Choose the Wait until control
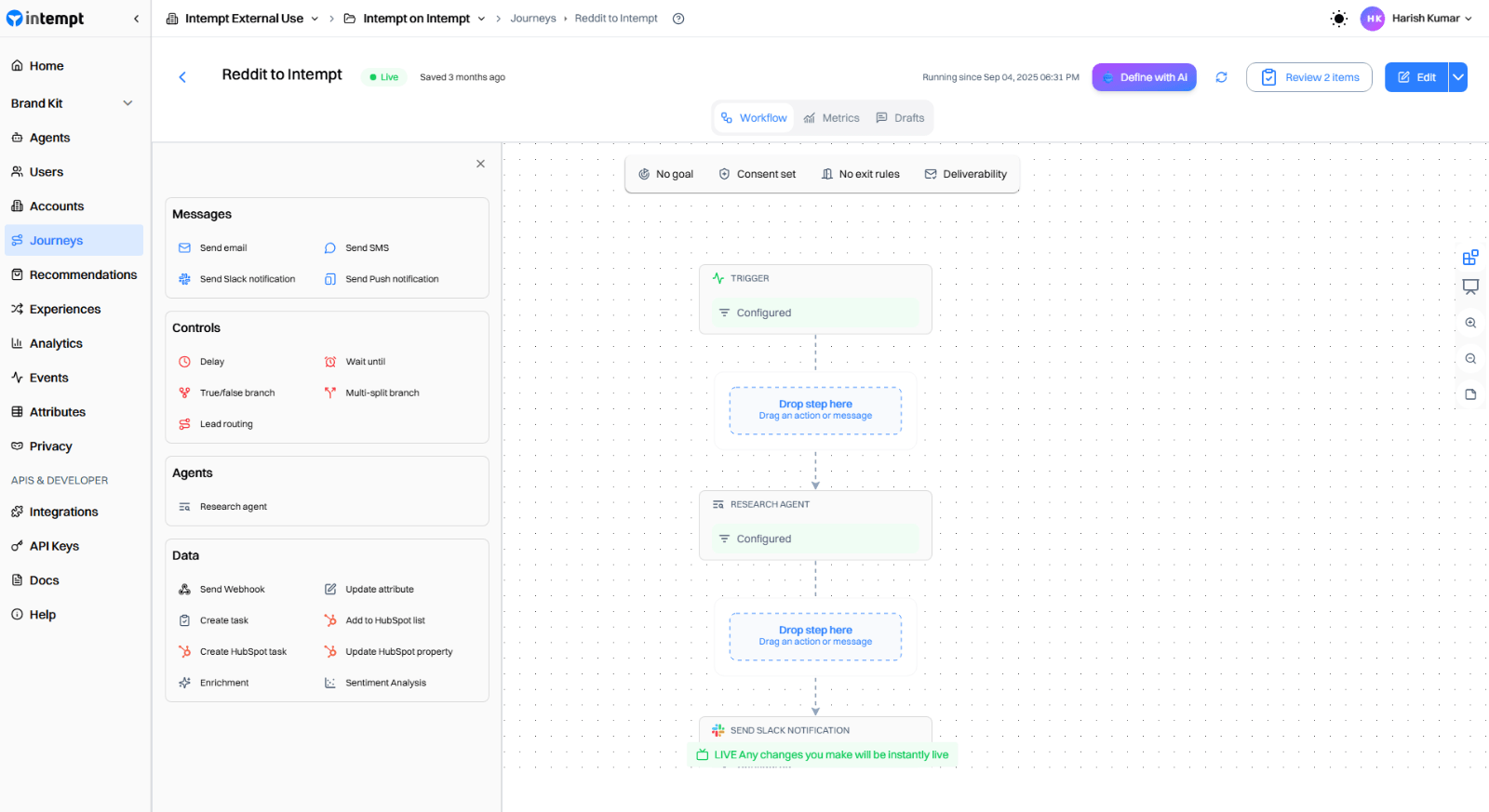 pyautogui.click(x=355, y=362)
